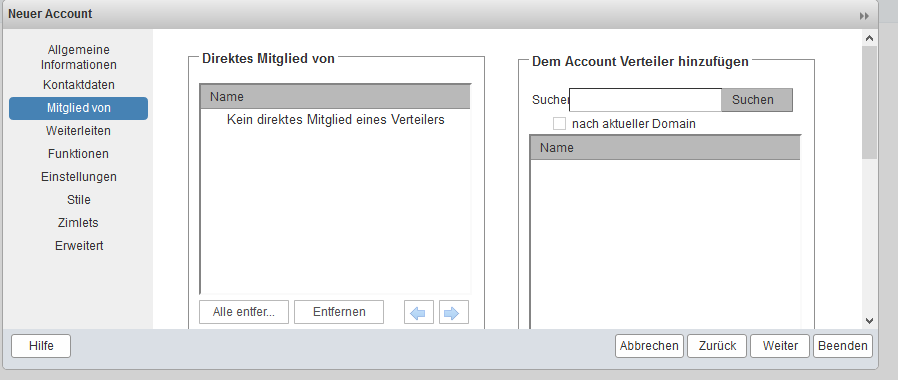Click the scrollbar down arrow
The width and height of the screenshot is (898, 380).
869,321
